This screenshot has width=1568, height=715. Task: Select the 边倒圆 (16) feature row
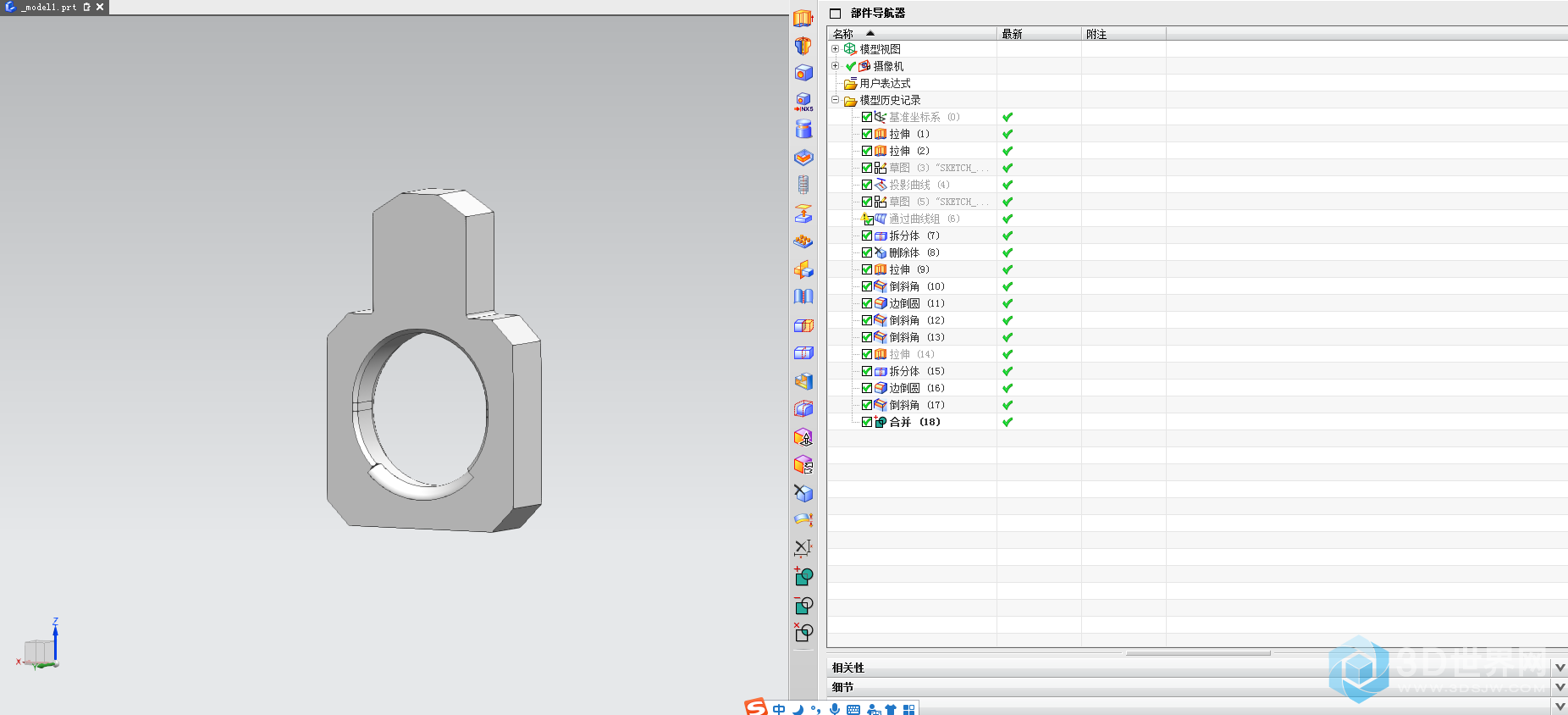(909, 388)
